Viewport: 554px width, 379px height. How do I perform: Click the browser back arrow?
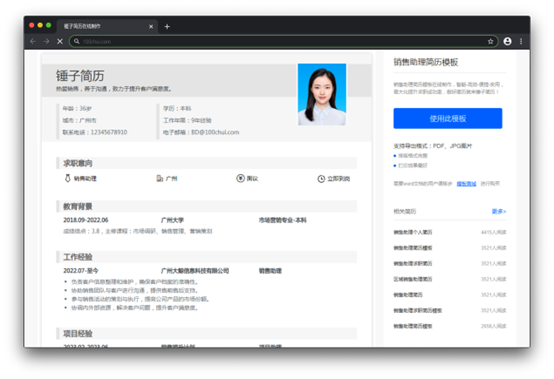point(33,41)
